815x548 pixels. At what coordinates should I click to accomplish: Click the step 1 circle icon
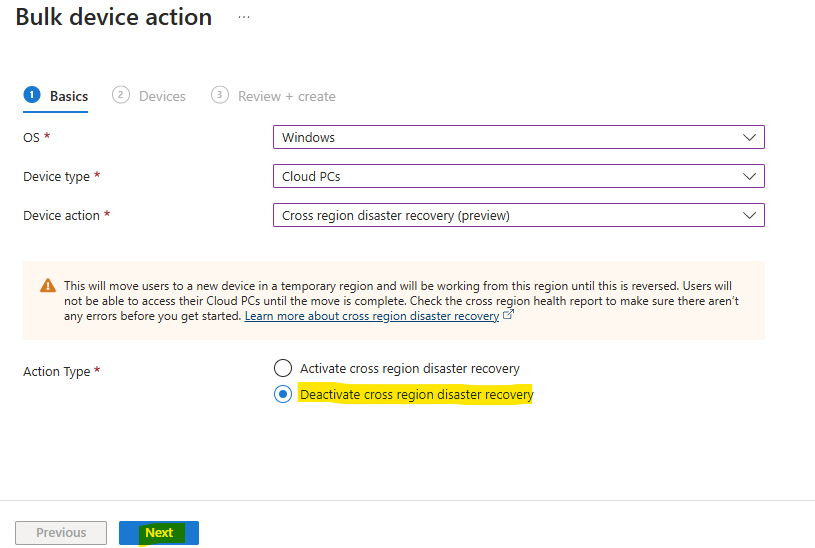click(32, 95)
